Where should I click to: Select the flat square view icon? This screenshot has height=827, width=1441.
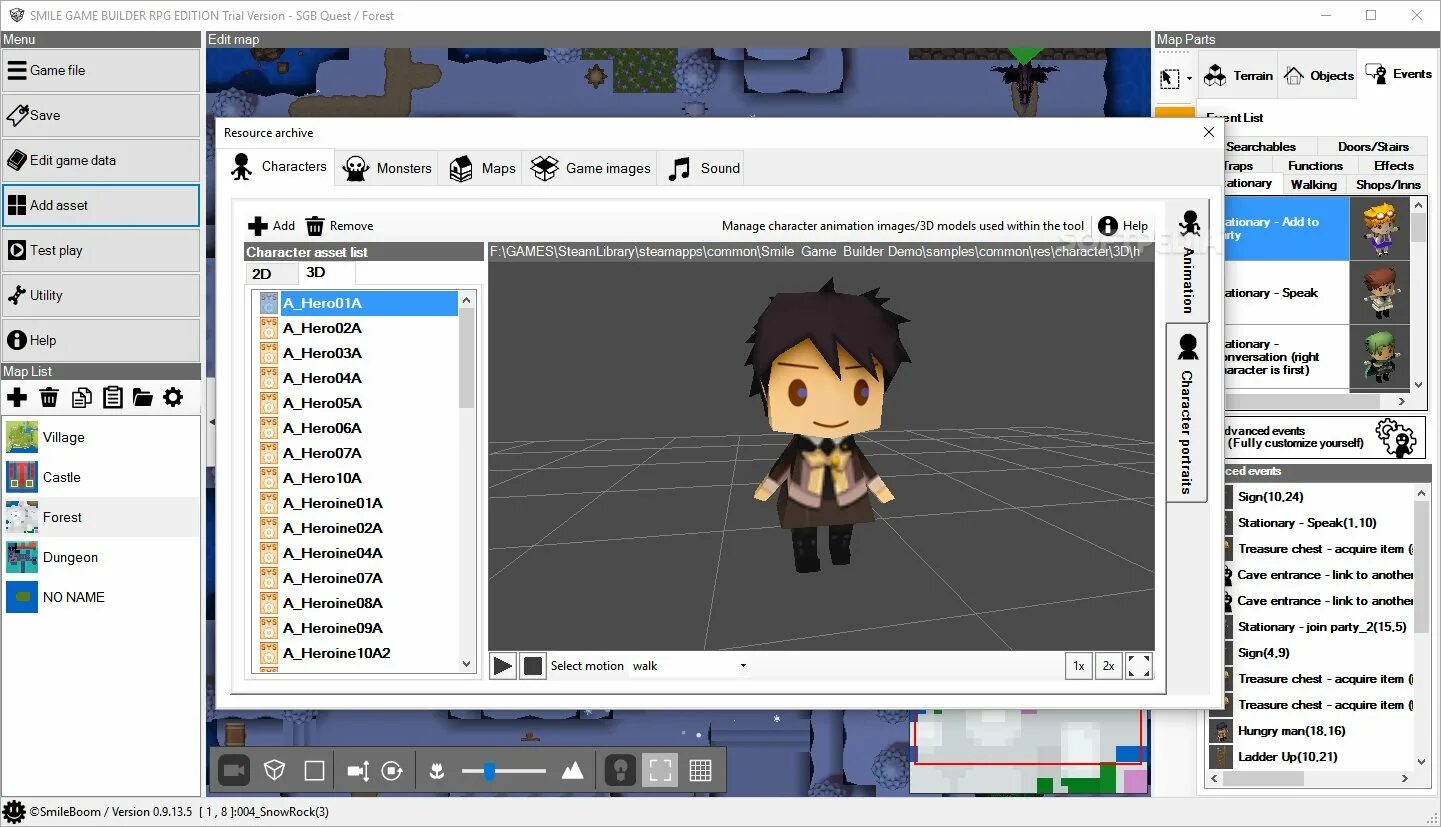[x=314, y=770]
